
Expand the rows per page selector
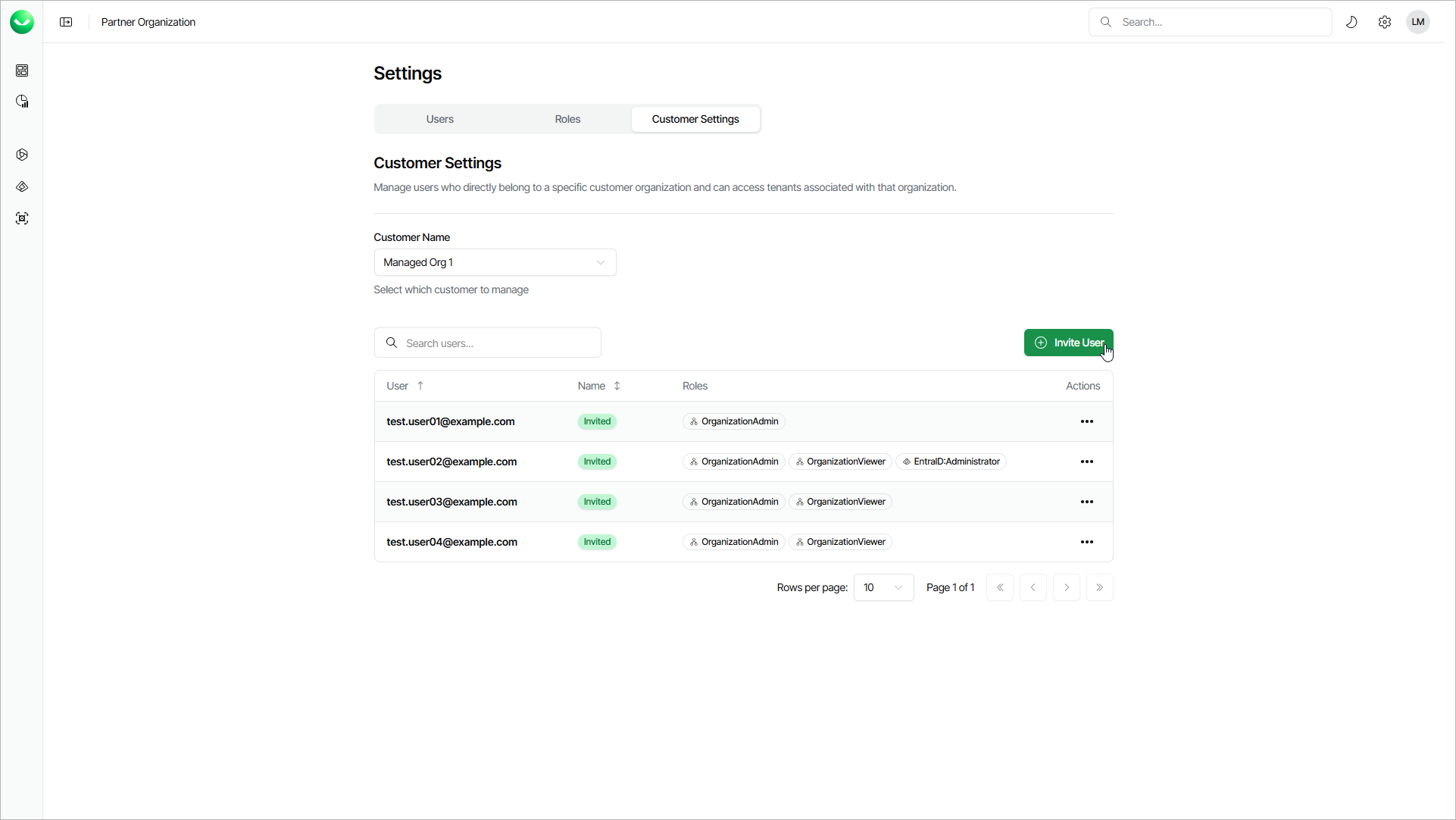883,587
